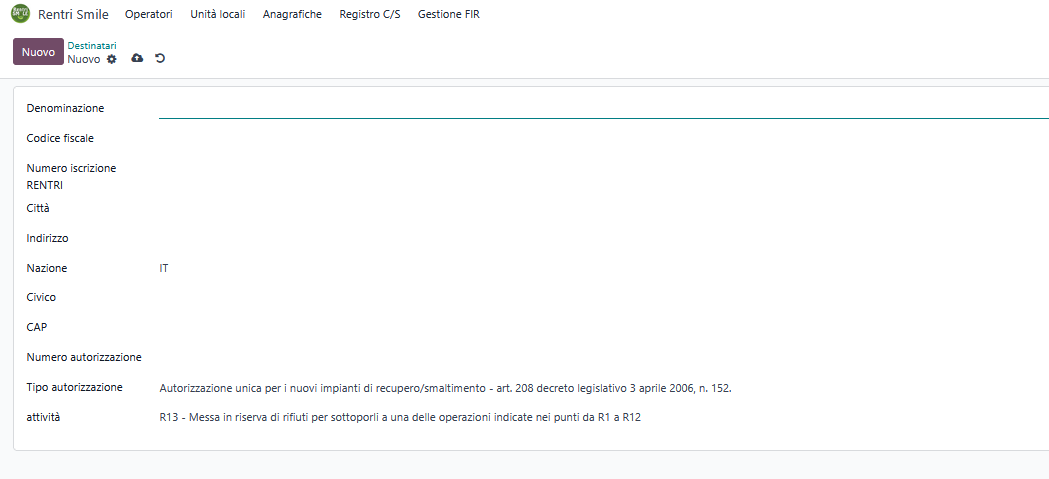Image resolution: width=1049 pixels, height=479 pixels.
Task: Click the Indirizzo input field
Action: click(x=603, y=238)
